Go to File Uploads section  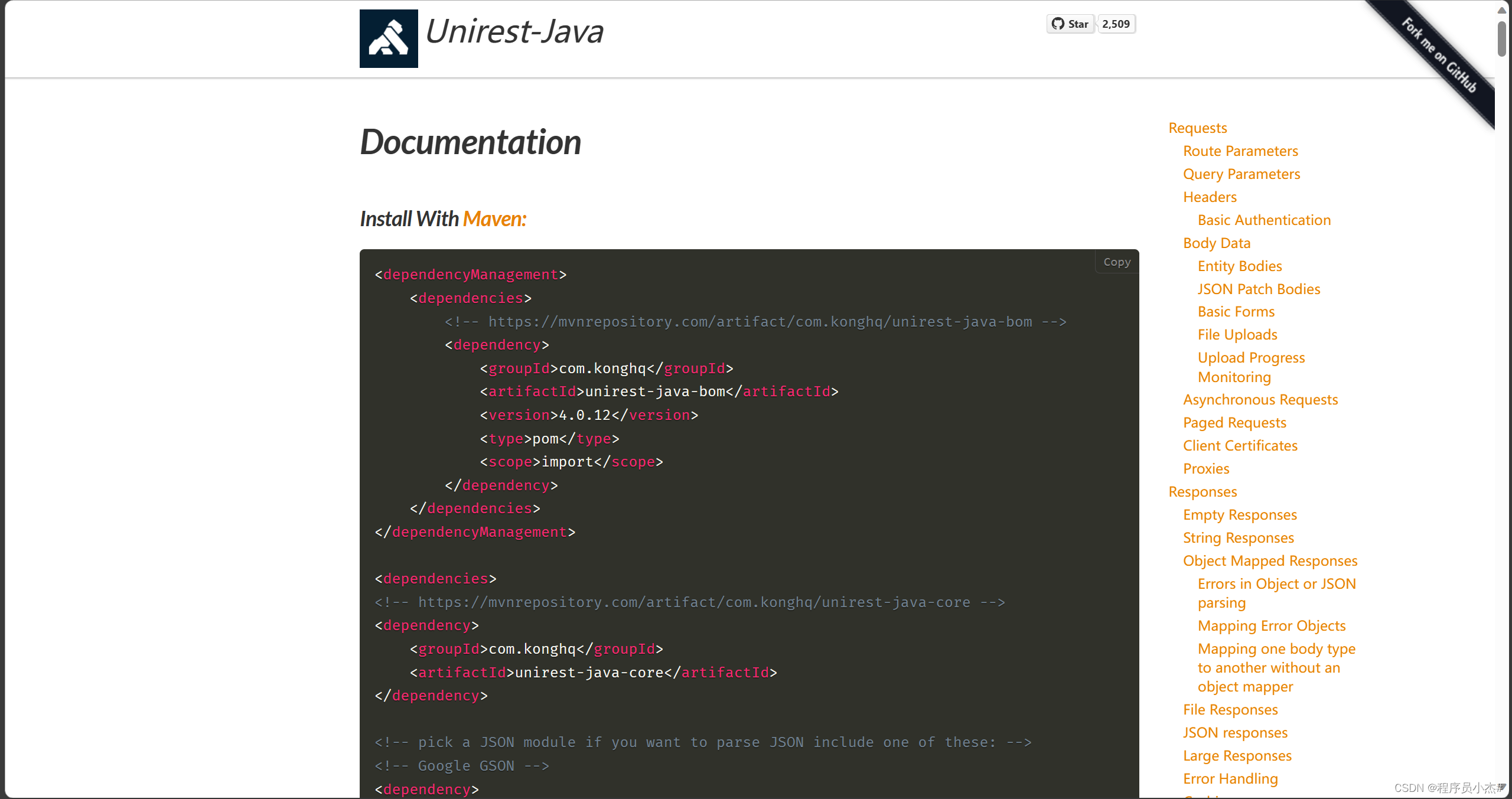pos(1237,335)
